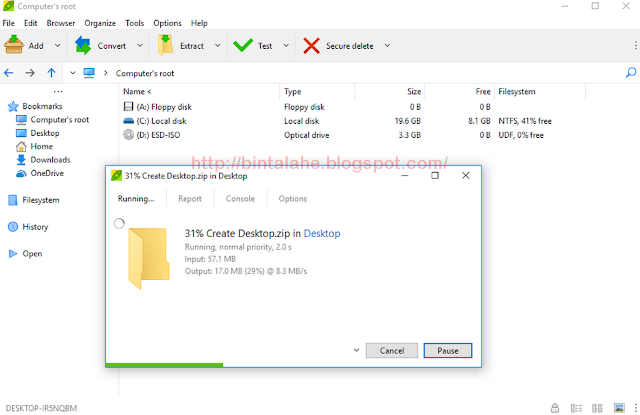Switch to the Console tab
The width and height of the screenshot is (640, 415).
(240, 199)
